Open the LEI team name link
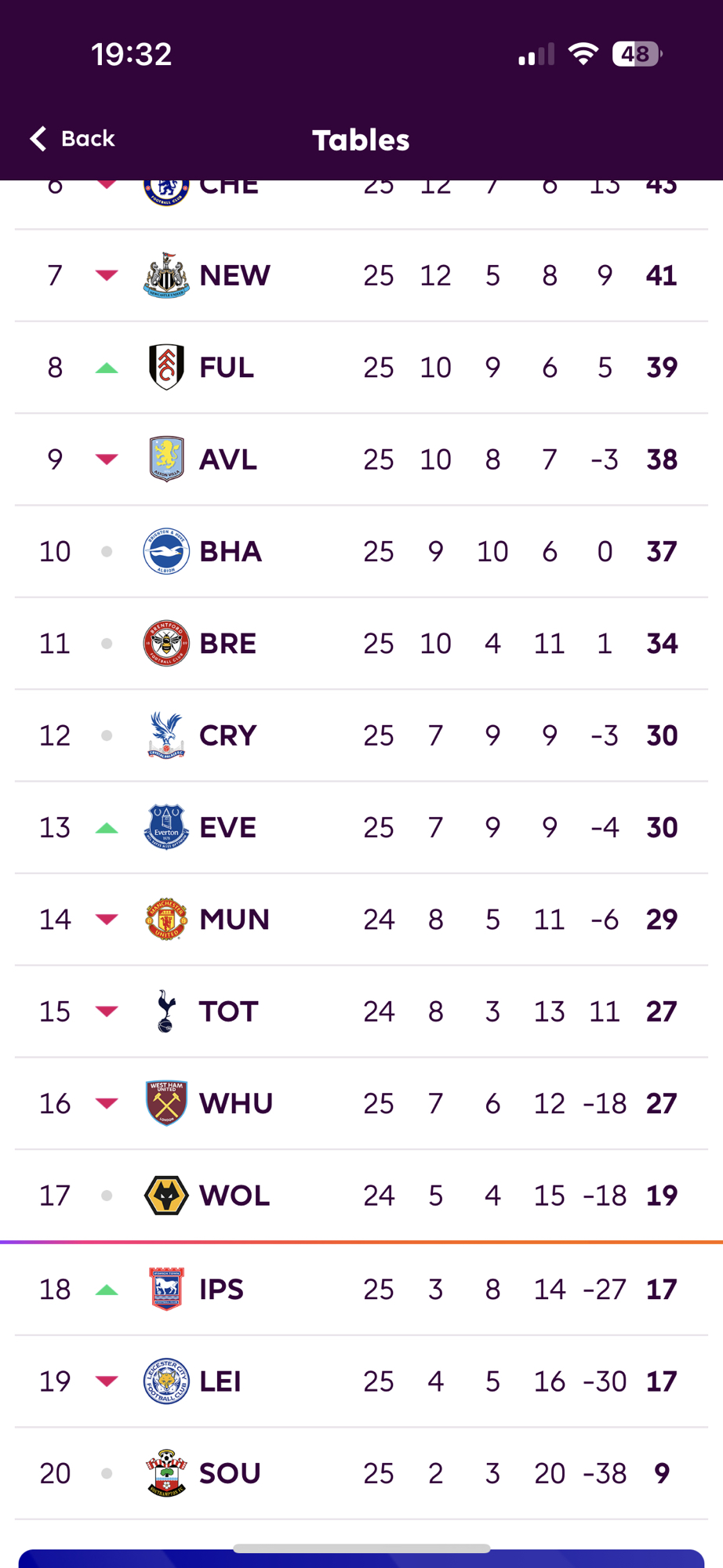Viewport: 723px width, 1568px height. click(x=220, y=1381)
